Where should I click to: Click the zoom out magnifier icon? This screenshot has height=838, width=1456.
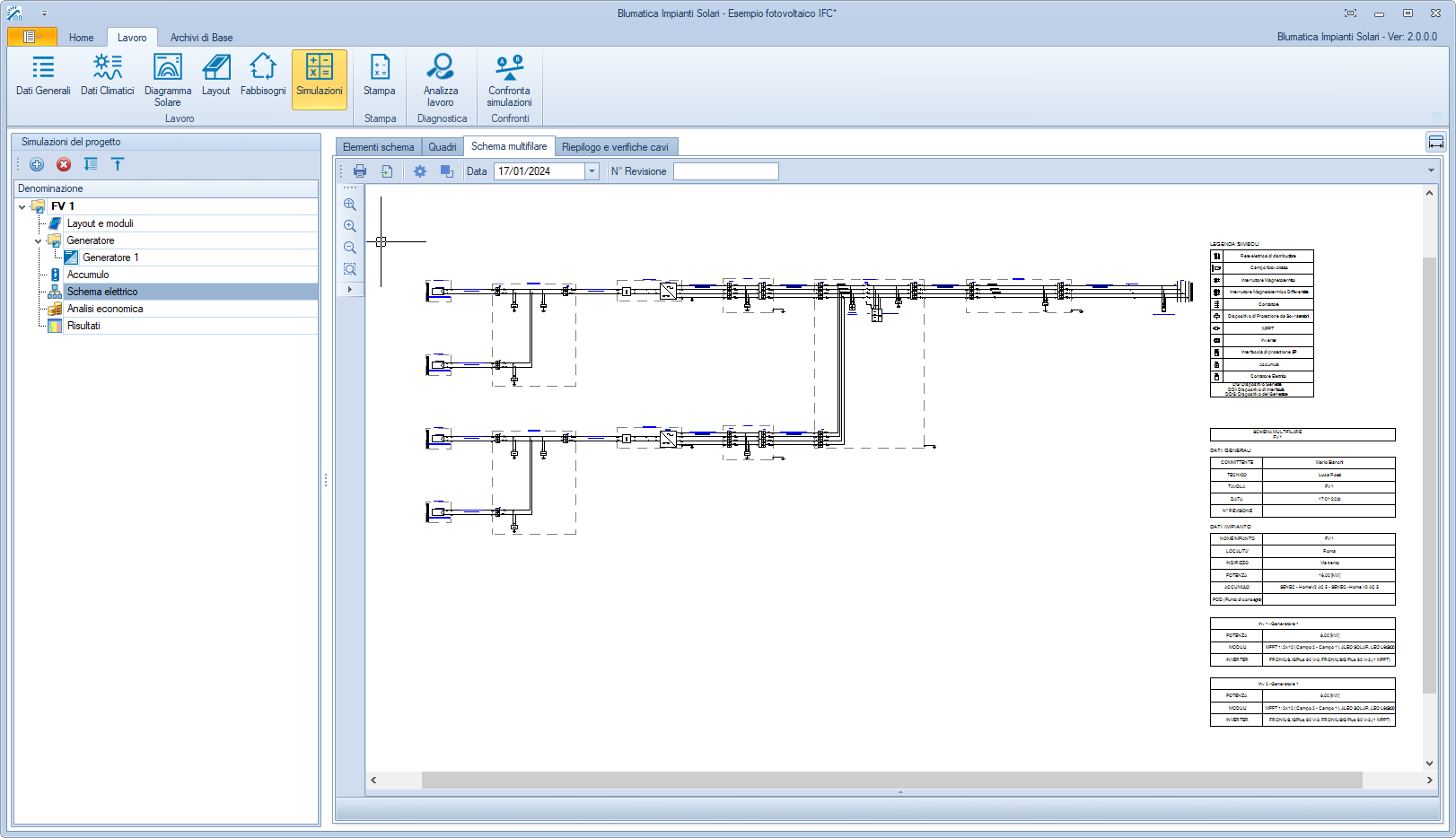[350, 248]
